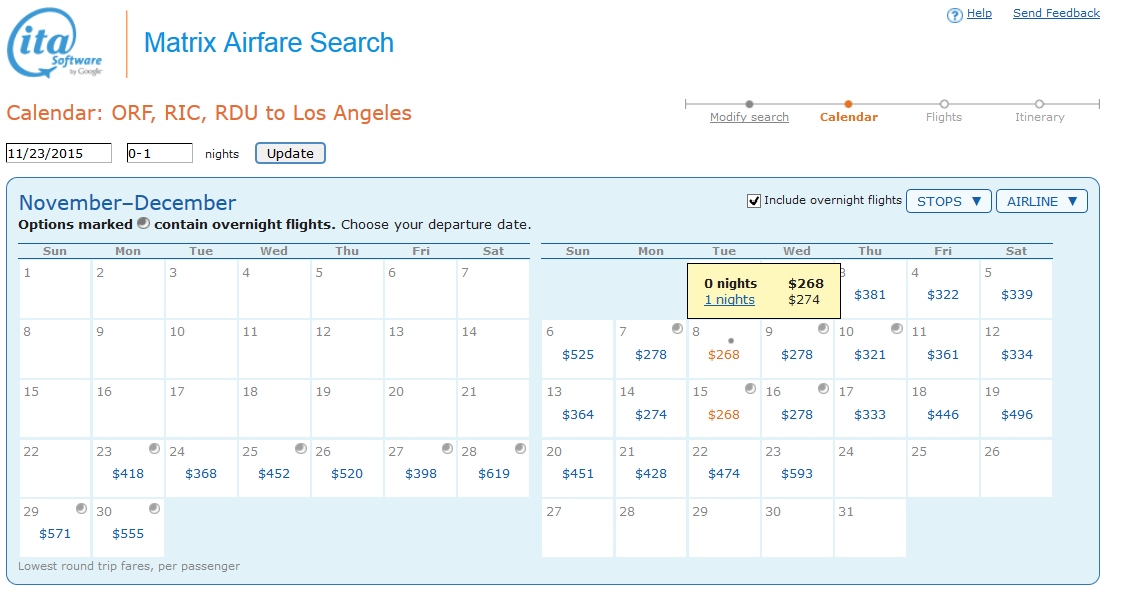This screenshot has height=605, width=1123.
Task: Click overnight icon on December 7
Action: pos(677,329)
